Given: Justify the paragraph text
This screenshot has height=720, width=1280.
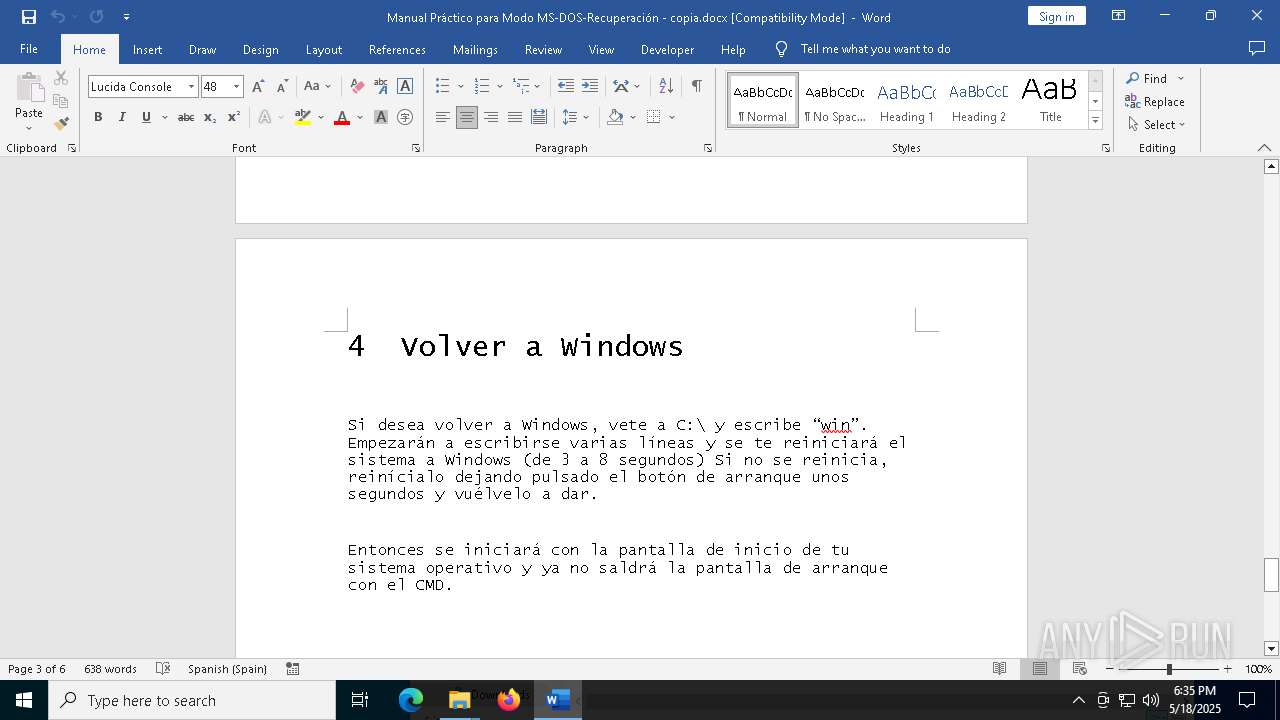Looking at the screenshot, I should click(x=515, y=117).
